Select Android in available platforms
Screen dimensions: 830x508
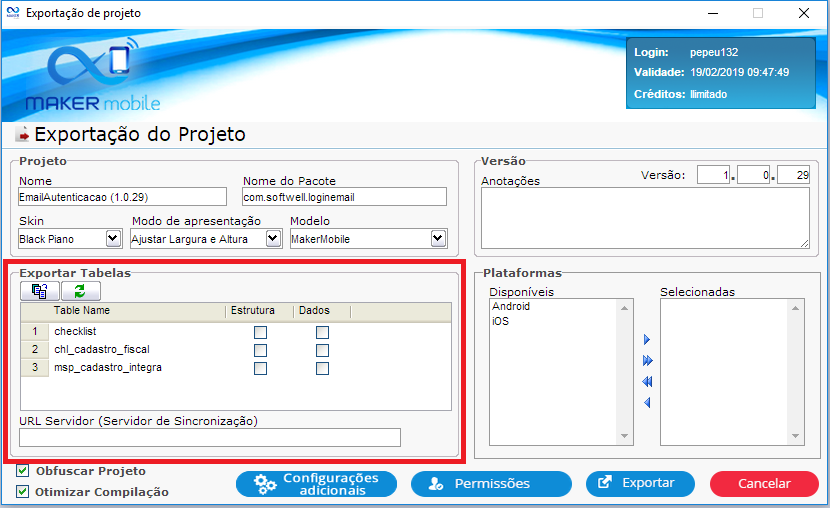pyautogui.click(x=511, y=307)
